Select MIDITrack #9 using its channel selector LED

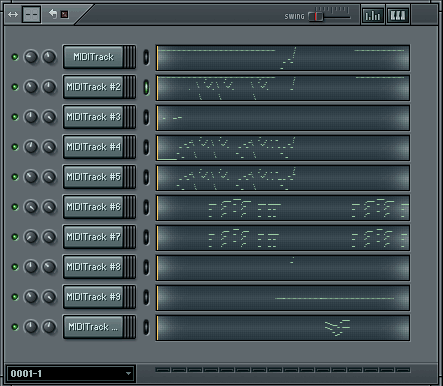146,297
